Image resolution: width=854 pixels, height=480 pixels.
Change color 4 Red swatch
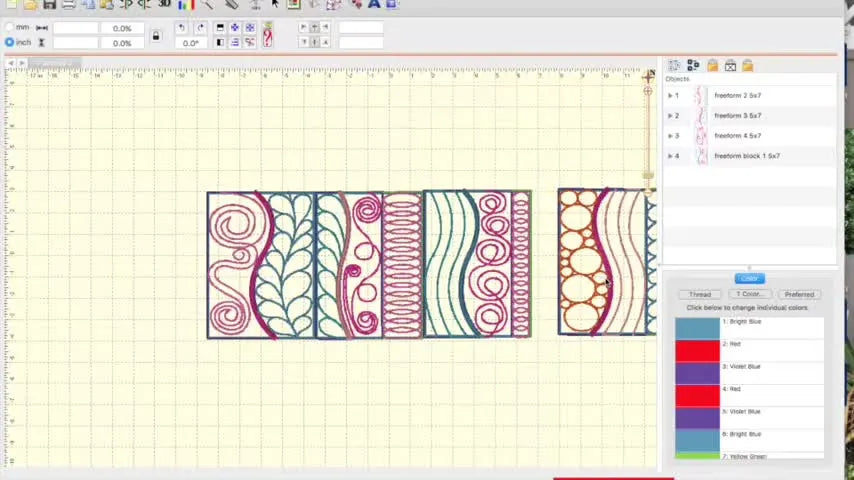tap(697, 396)
